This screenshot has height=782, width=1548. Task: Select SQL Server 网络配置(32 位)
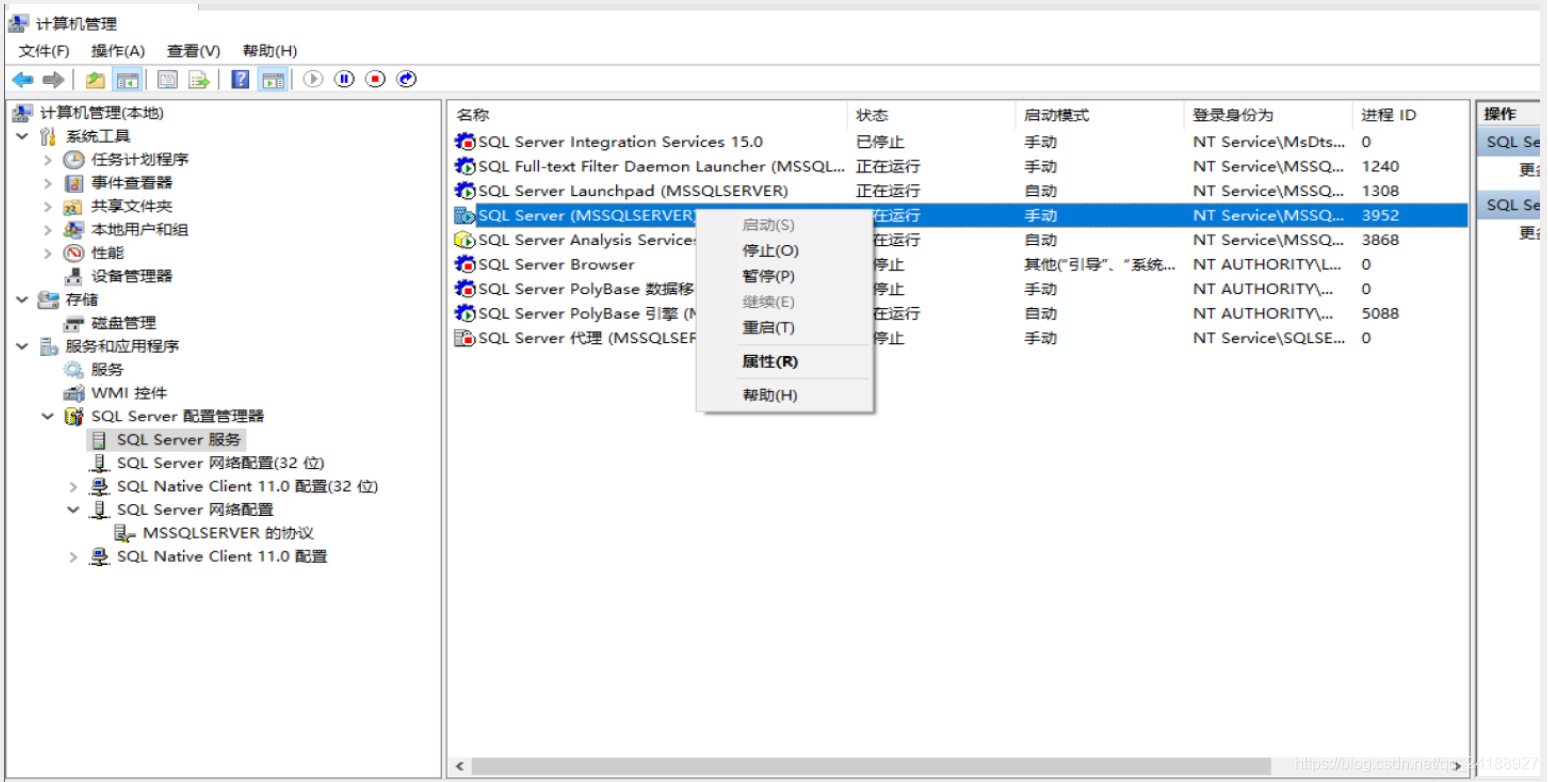tap(220, 463)
